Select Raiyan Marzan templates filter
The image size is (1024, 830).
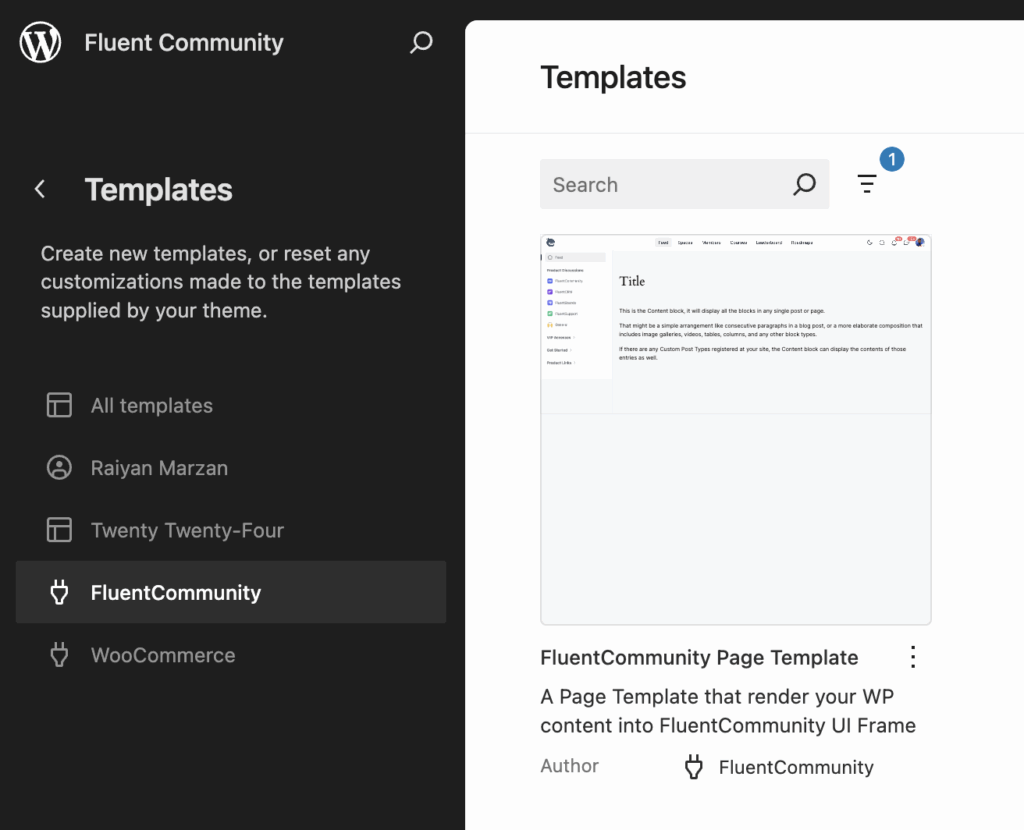point(231,468)
